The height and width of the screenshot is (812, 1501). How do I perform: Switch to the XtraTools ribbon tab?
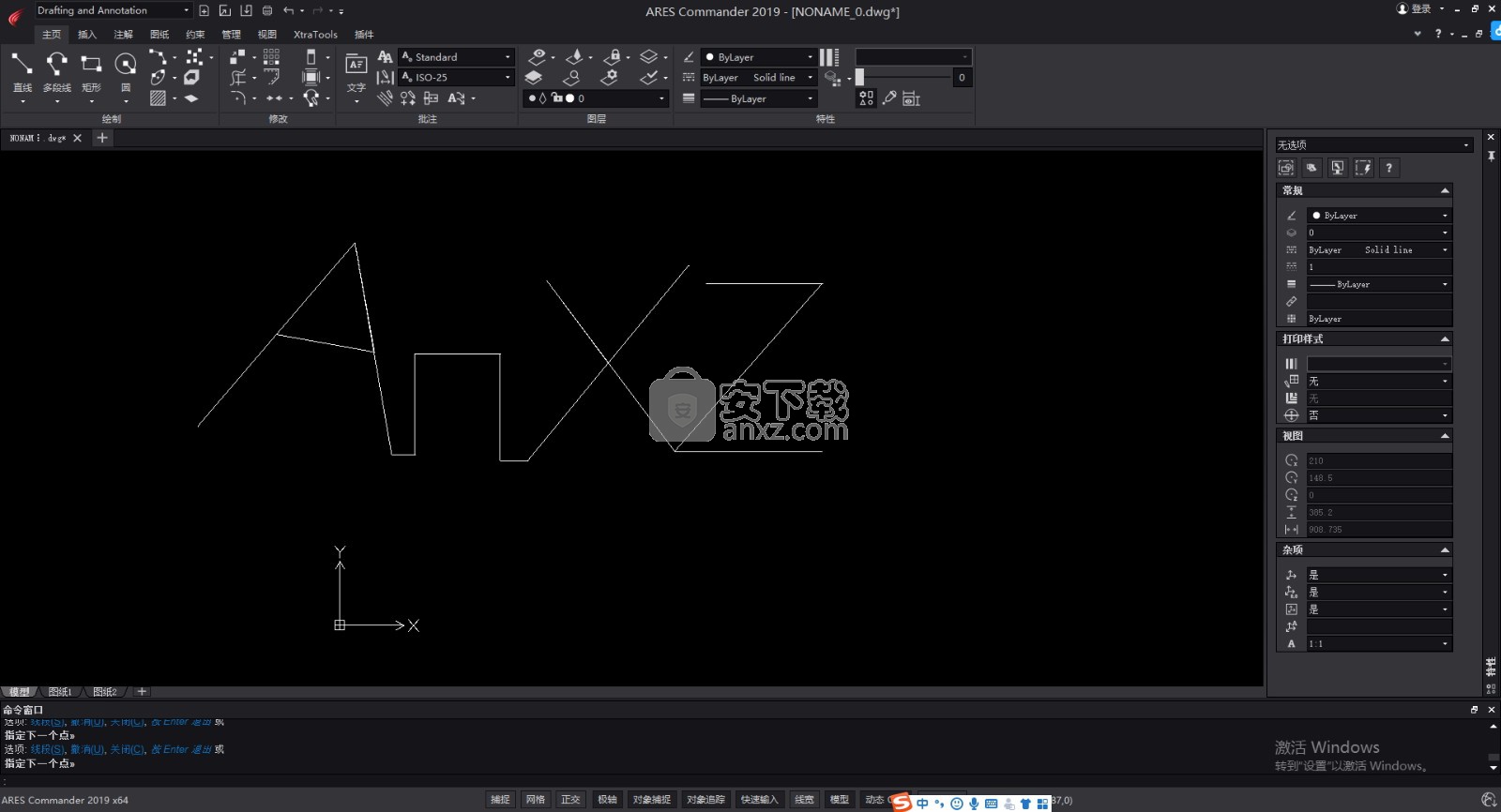point(315,35)
